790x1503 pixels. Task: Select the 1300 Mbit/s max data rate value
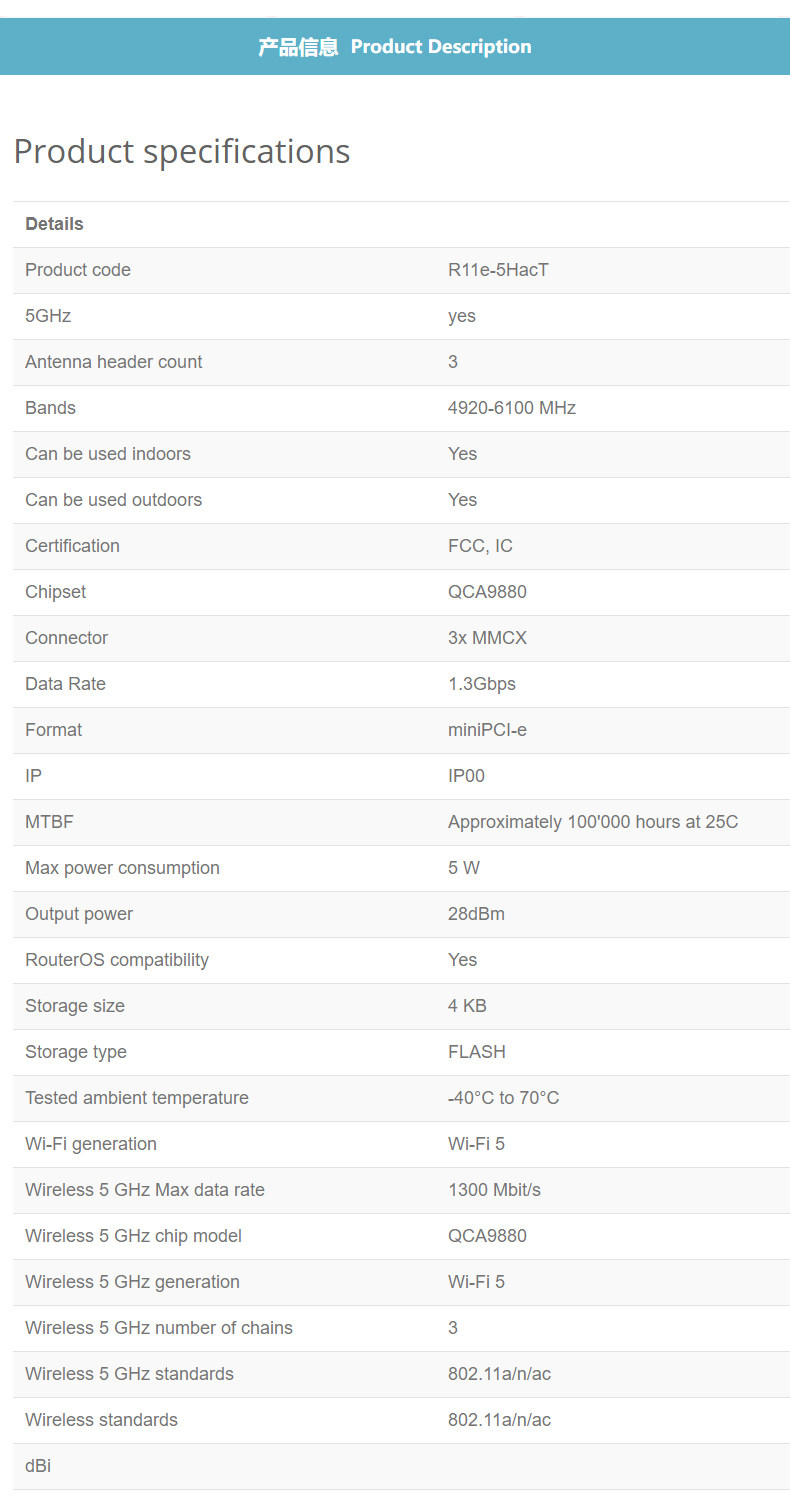coord(494,1190)
